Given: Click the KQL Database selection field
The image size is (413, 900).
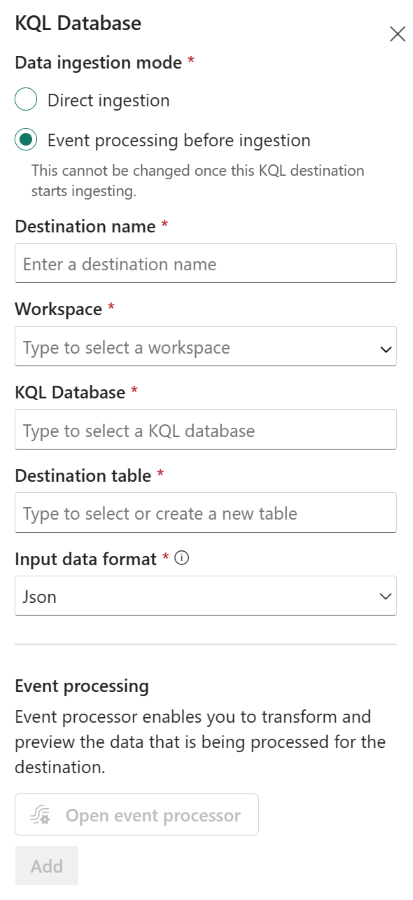Looking at the screenshot, I should (205, 430).
